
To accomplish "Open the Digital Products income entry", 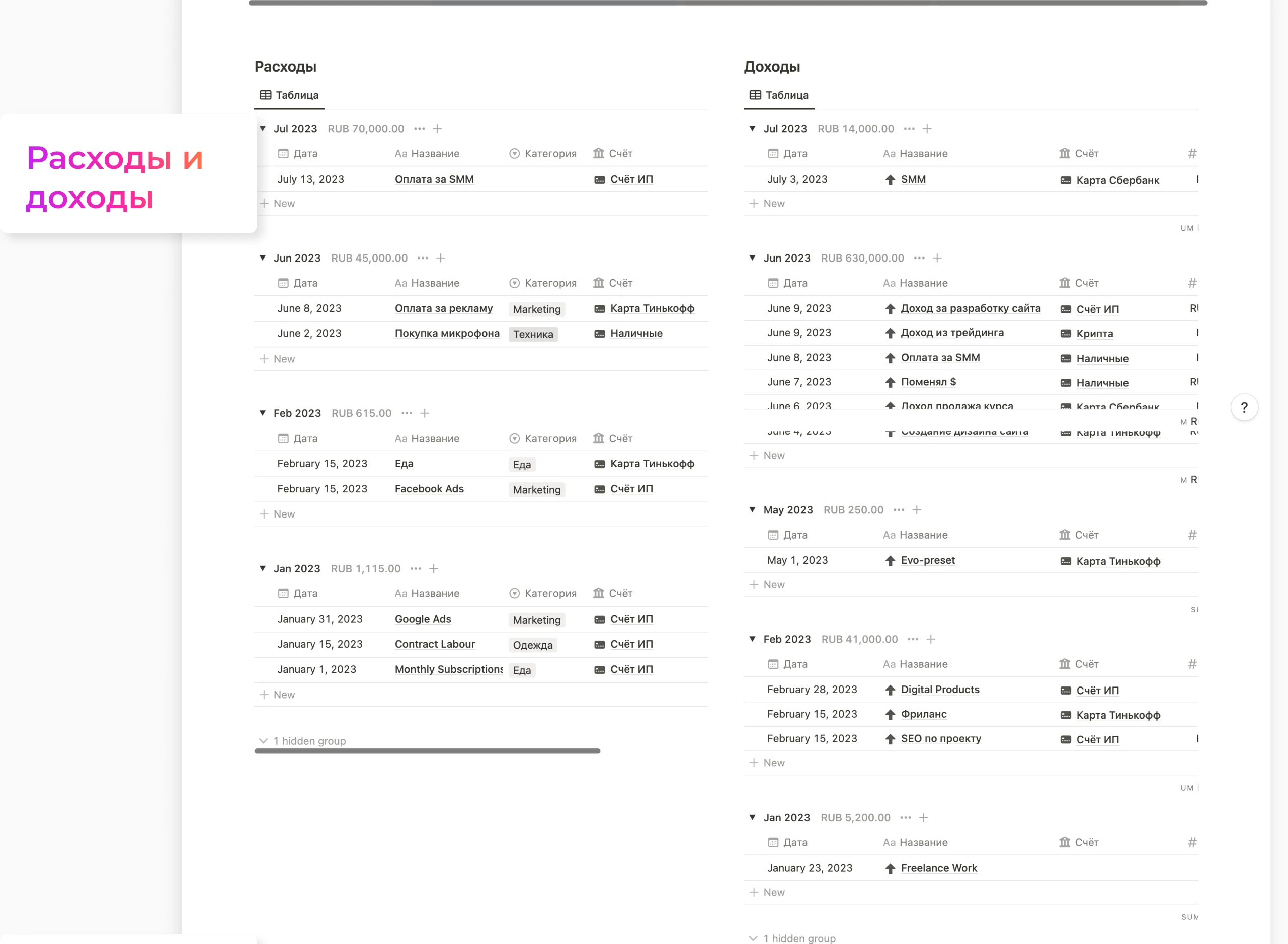I will [x=940, y=689].
